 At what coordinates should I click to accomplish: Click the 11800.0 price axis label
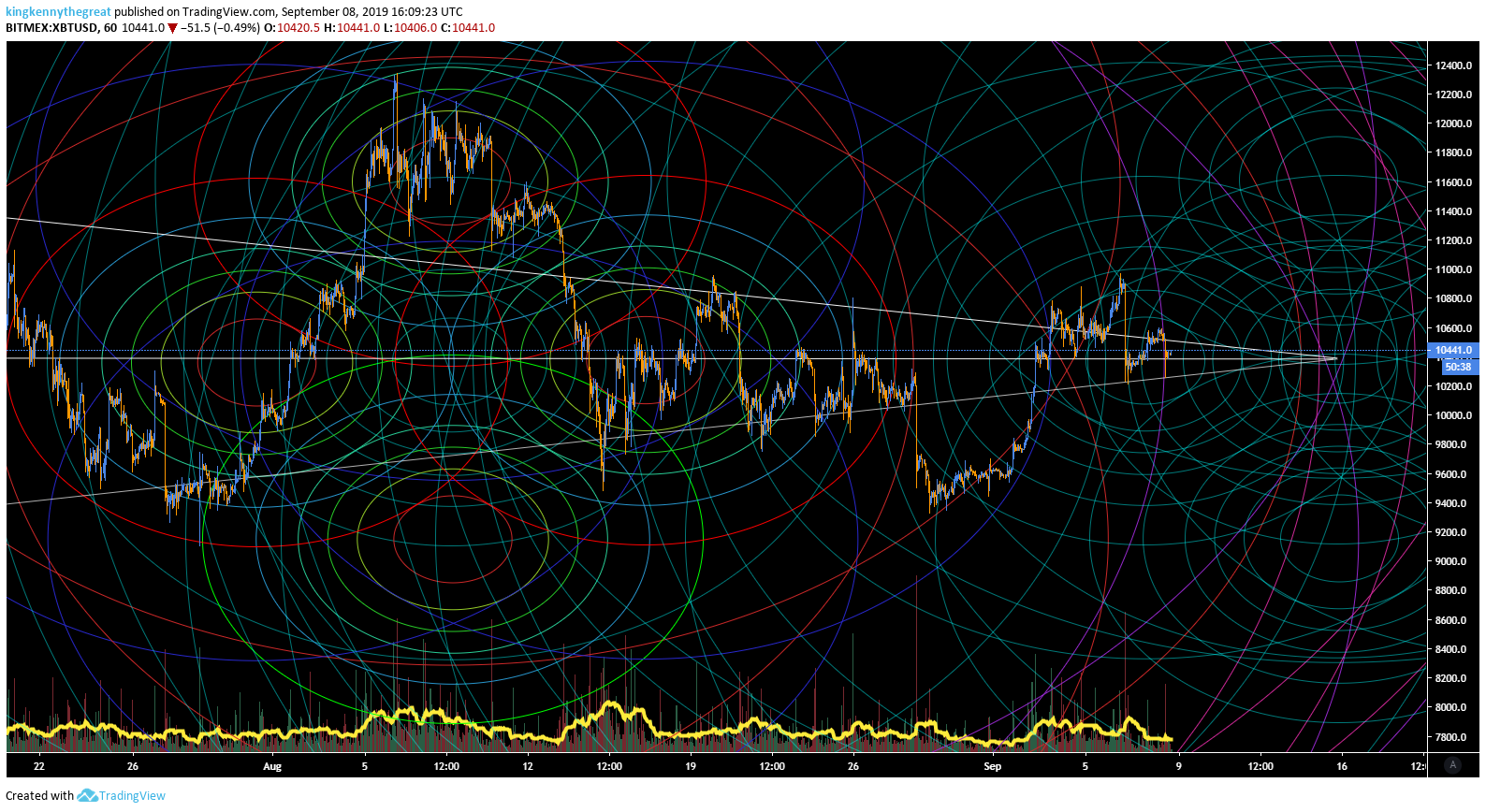pos(1453,152)
